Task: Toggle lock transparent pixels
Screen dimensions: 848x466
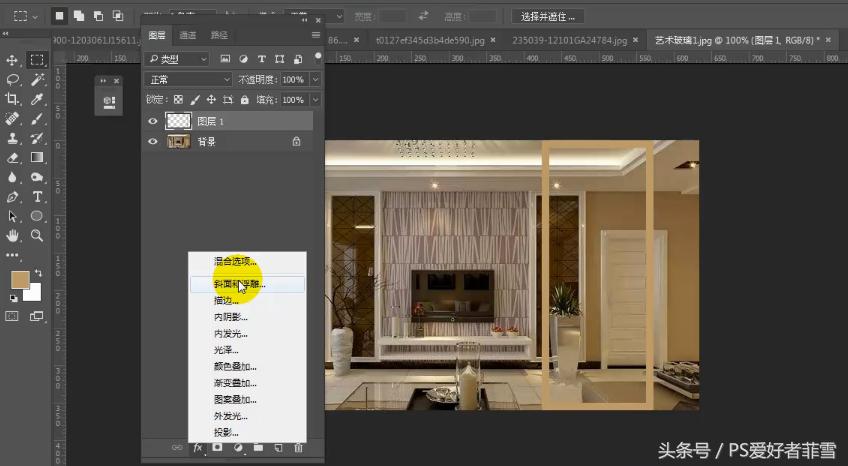Action: point(178,99)
